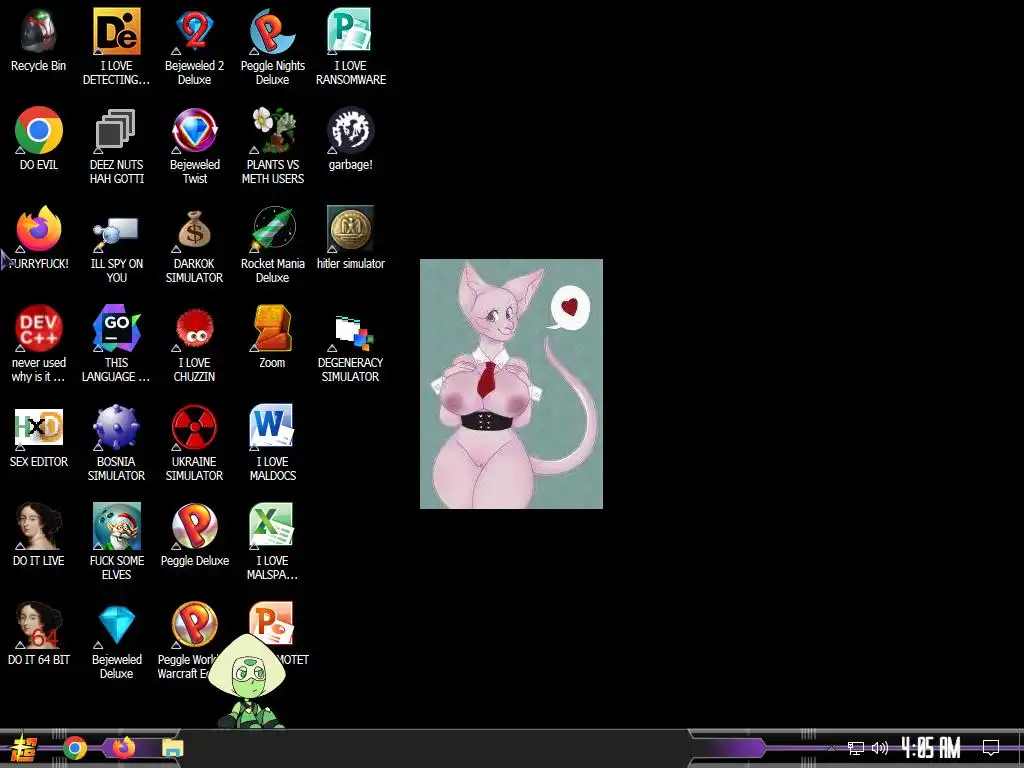Launch the 'PLANTS VS METH USERS' game shortcut
The image size is (1024, 768).
coord(272,131)
